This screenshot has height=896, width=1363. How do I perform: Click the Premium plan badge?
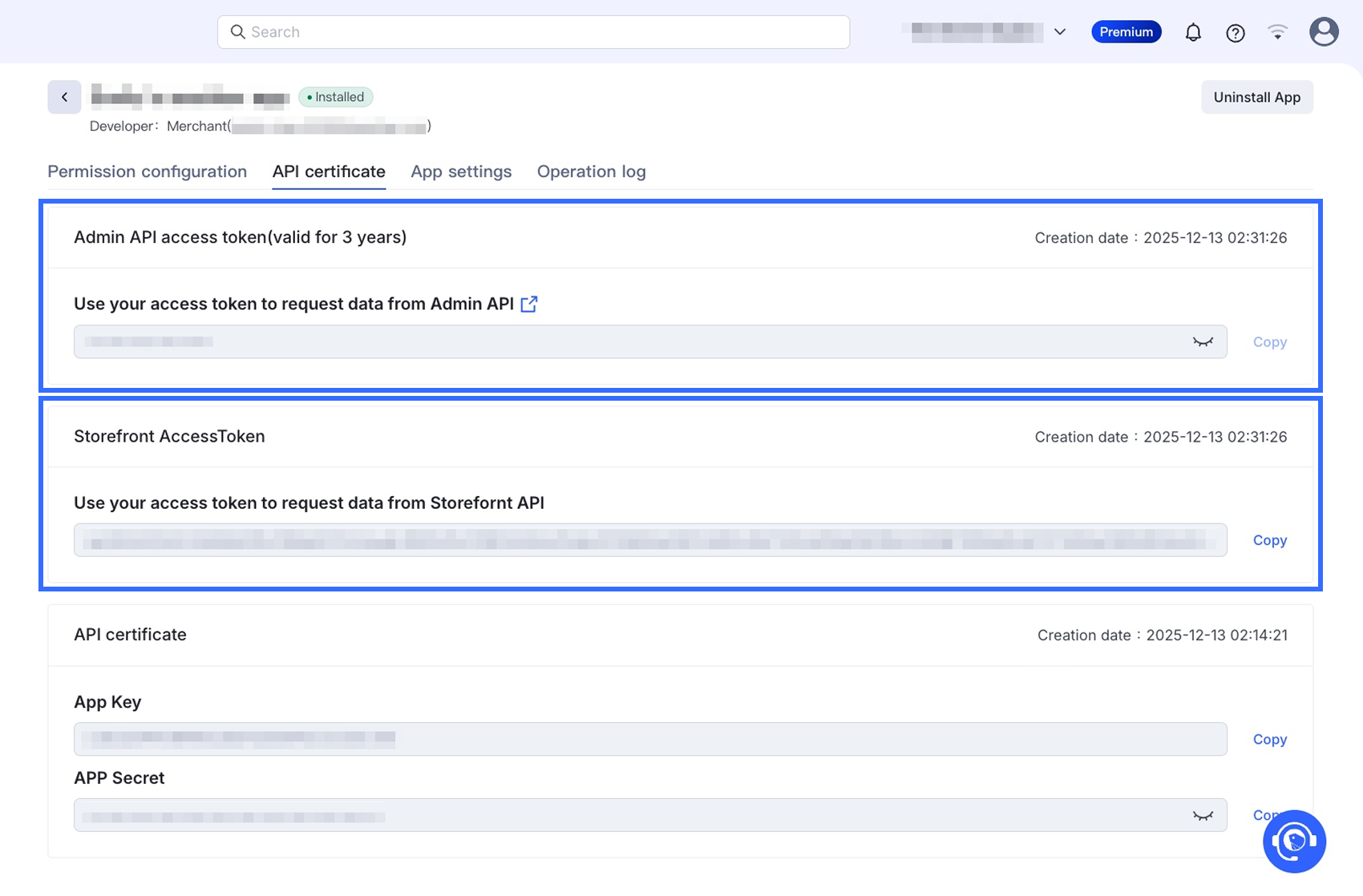pos(1126,32)
